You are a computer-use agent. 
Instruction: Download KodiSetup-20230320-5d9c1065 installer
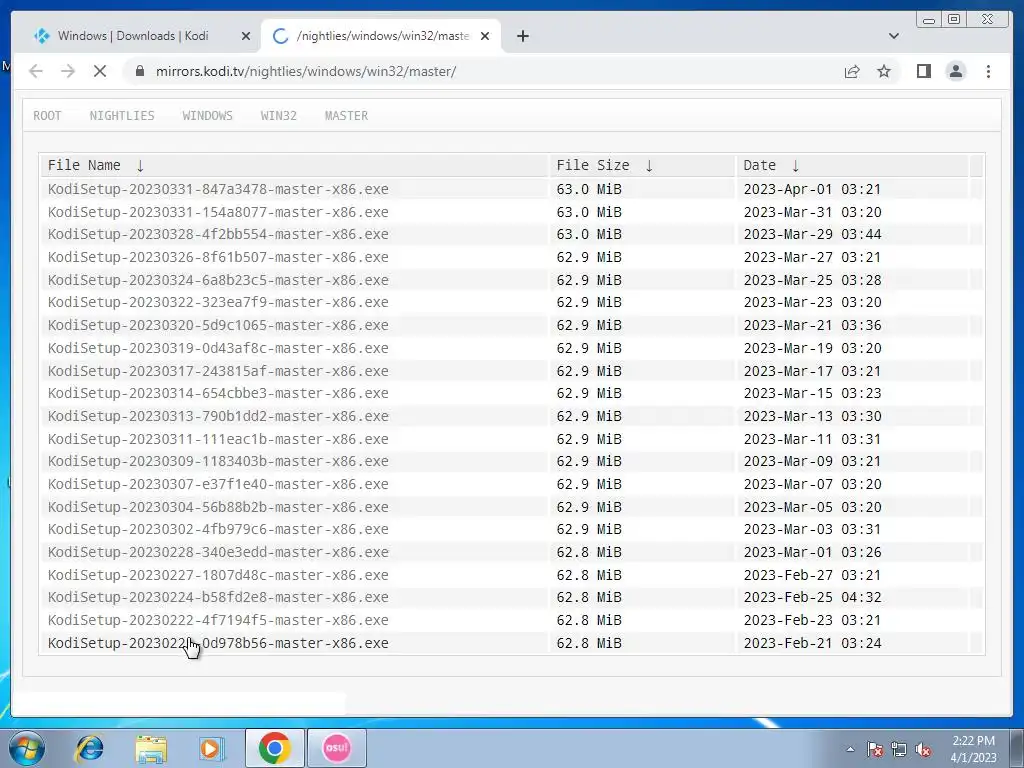pyautogui.click(x=218, y=325)
